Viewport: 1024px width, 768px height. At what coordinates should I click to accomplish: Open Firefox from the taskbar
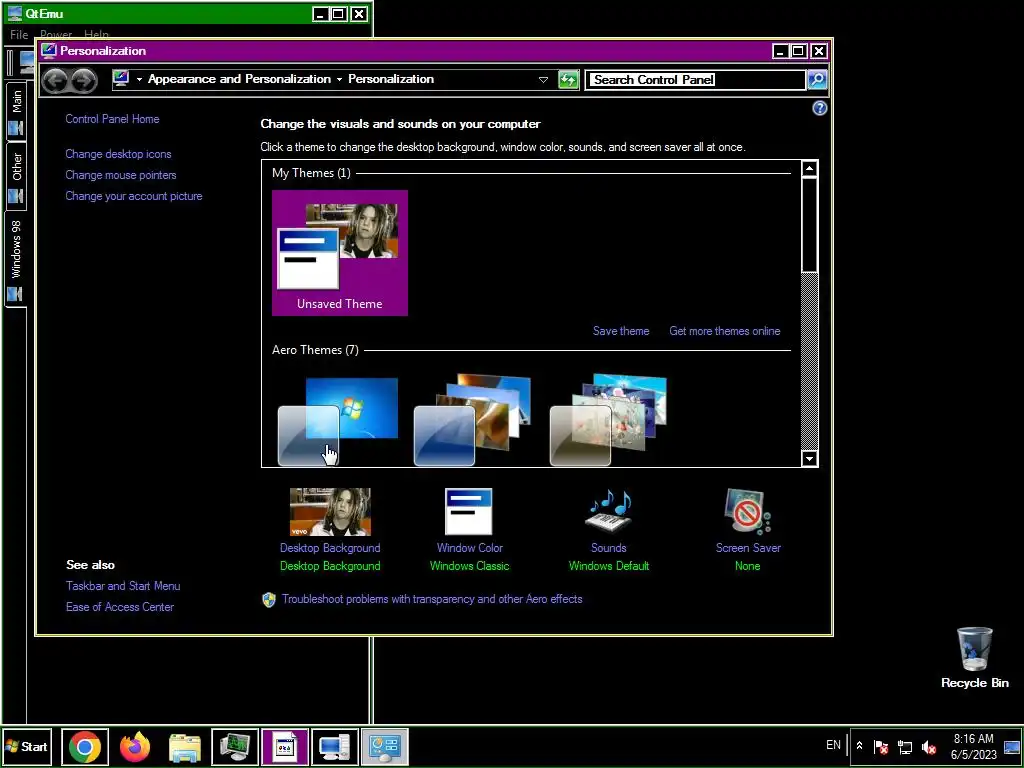[x=135, y=747]
